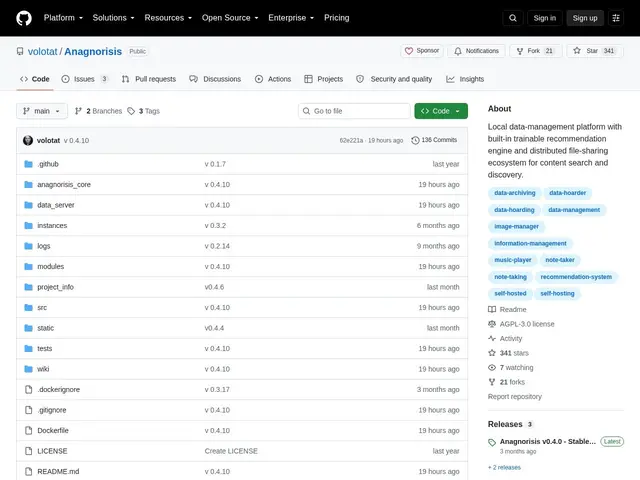Open the AGPL-3.0 license scale link
Image resolution: width=640 pixels, height=480 pixels.
[521, 324]
